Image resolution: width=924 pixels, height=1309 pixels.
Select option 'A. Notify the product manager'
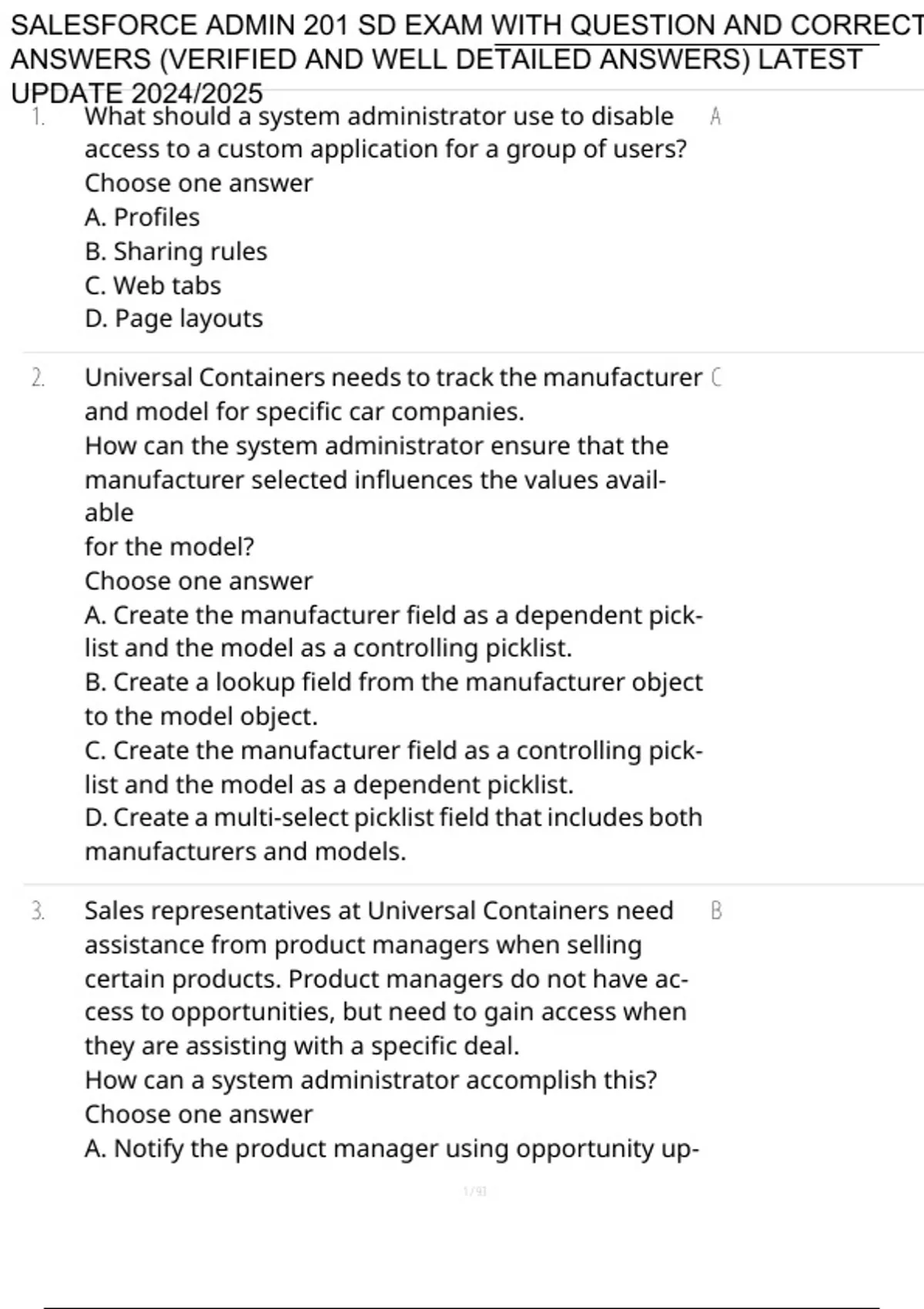391,1148
